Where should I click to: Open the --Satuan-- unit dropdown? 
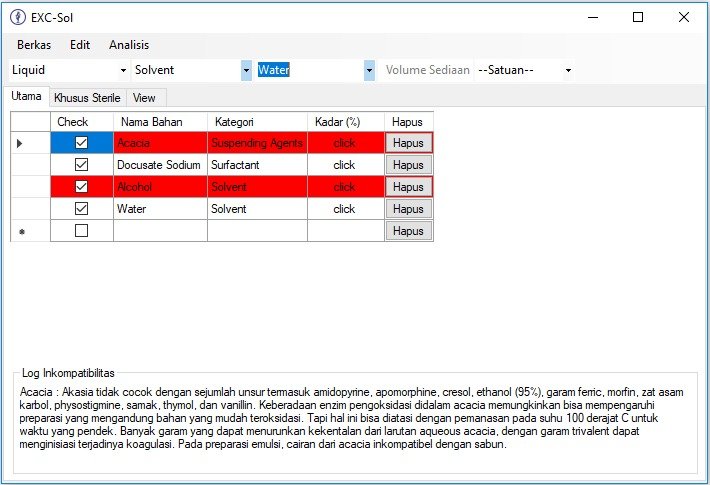pyautogui.click(x=568, y=71)
